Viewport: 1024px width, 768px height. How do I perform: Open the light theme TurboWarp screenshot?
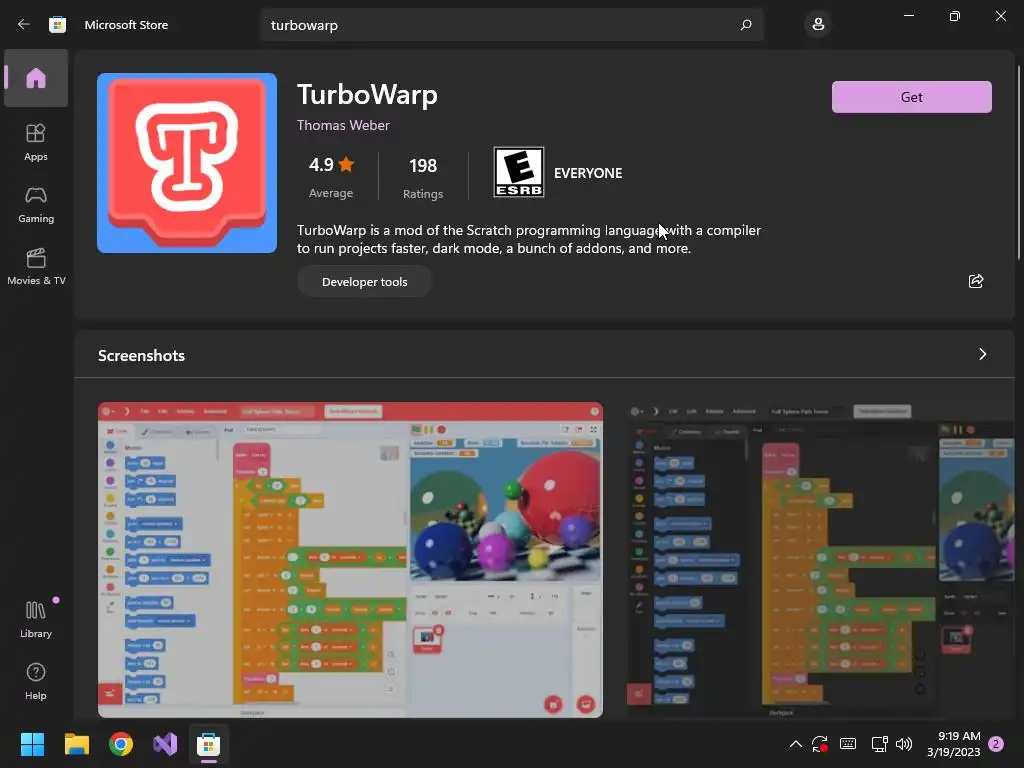pos(350,560)
